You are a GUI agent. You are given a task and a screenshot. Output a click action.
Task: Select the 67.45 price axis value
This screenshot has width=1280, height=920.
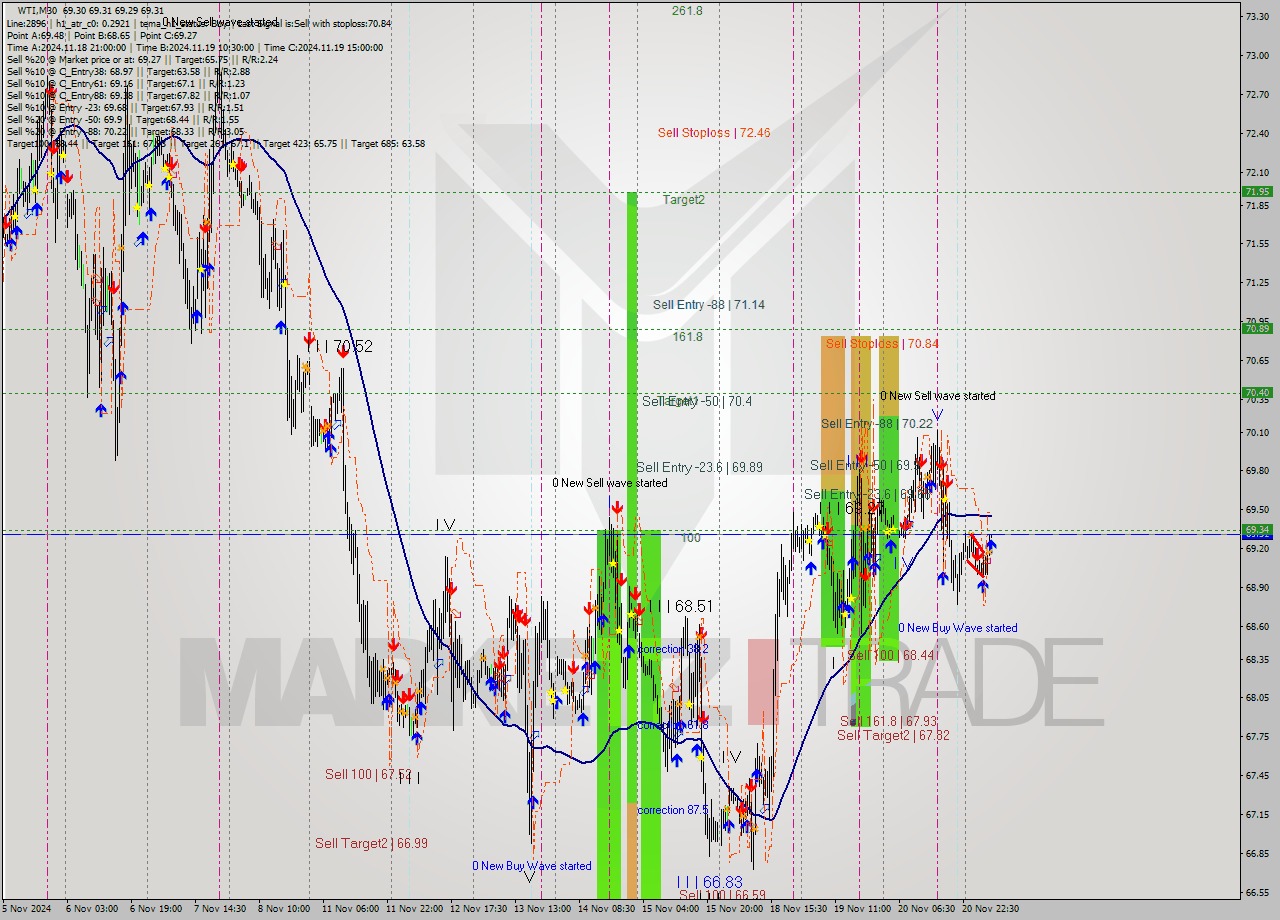[x=1257, y=776]
